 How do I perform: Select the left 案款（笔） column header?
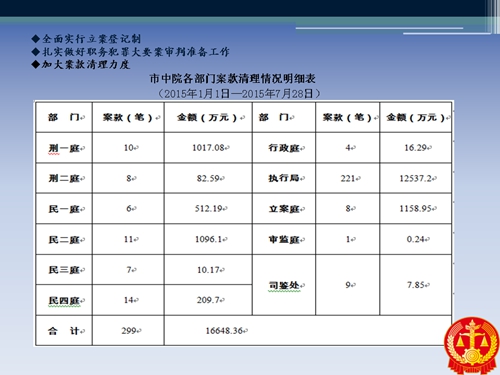pyautogui.click(x=128, y=117)
